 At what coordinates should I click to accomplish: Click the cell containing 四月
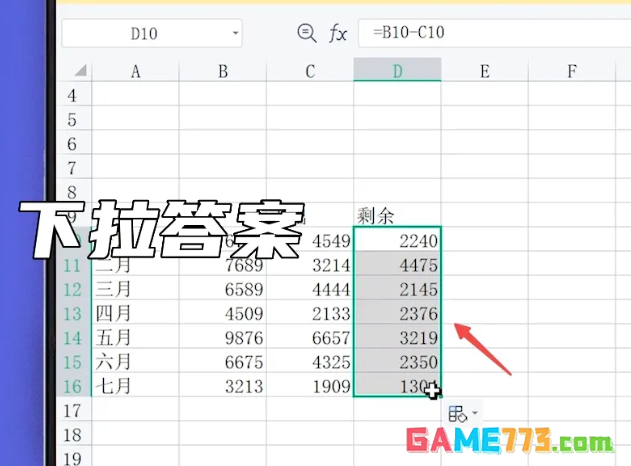[x=135, y=314]
